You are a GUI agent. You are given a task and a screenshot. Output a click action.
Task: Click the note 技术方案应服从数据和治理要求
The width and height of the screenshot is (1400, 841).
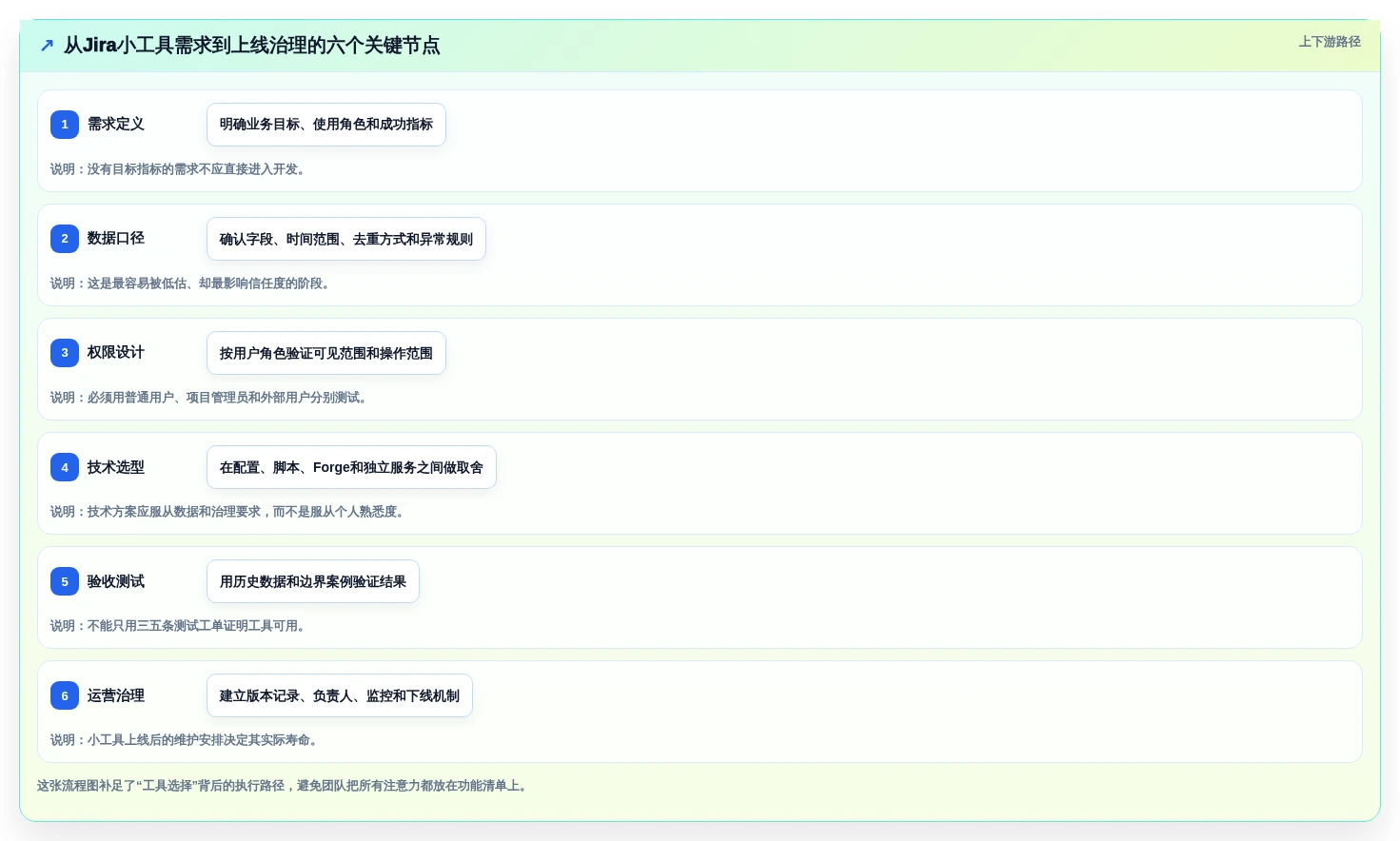click(229, 512)
